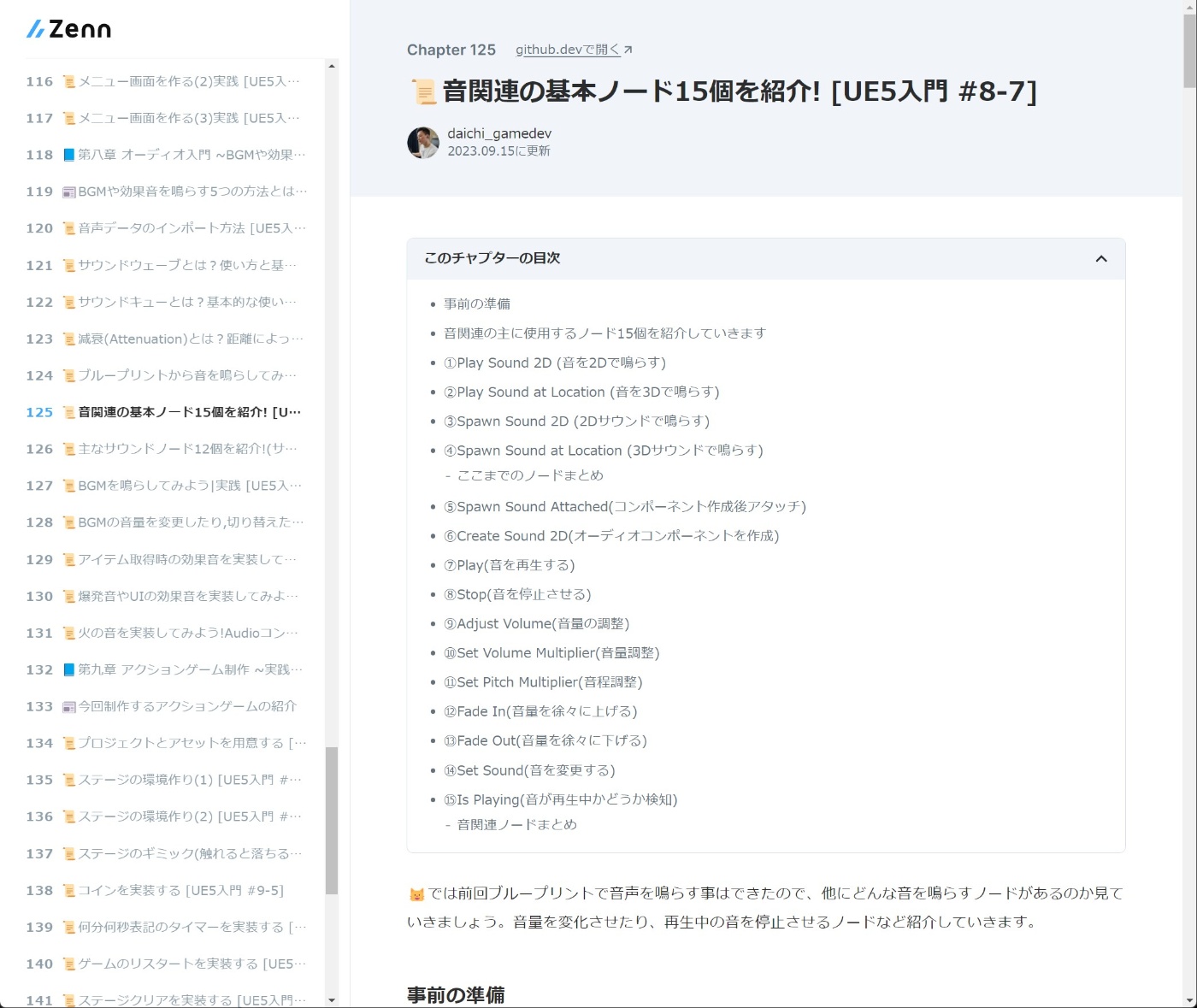Screen dimensions: 1197x1008
Task: Open the ⑮Is Playing contents link
Action: point(560,799)
